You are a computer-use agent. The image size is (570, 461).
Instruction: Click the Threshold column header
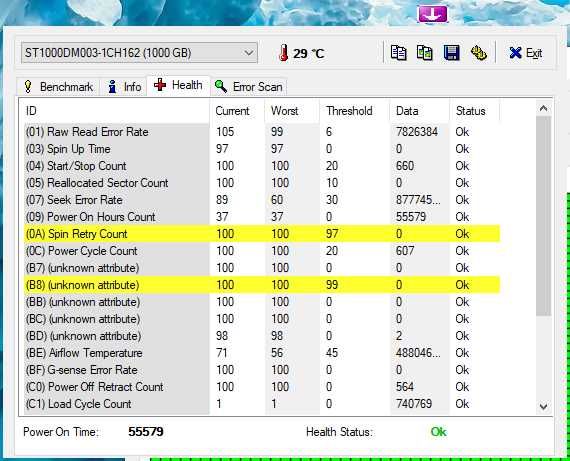pos(355,111)
